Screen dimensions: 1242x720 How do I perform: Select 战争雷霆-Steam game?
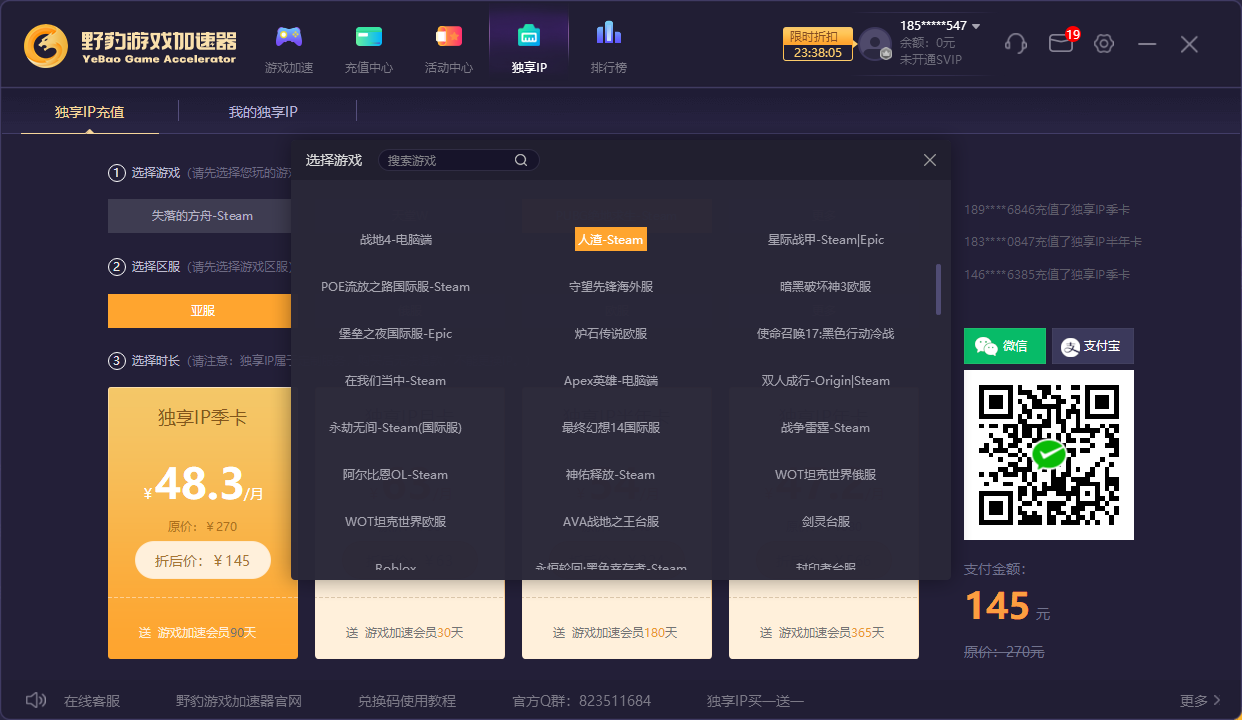click(x=826, y=428)
